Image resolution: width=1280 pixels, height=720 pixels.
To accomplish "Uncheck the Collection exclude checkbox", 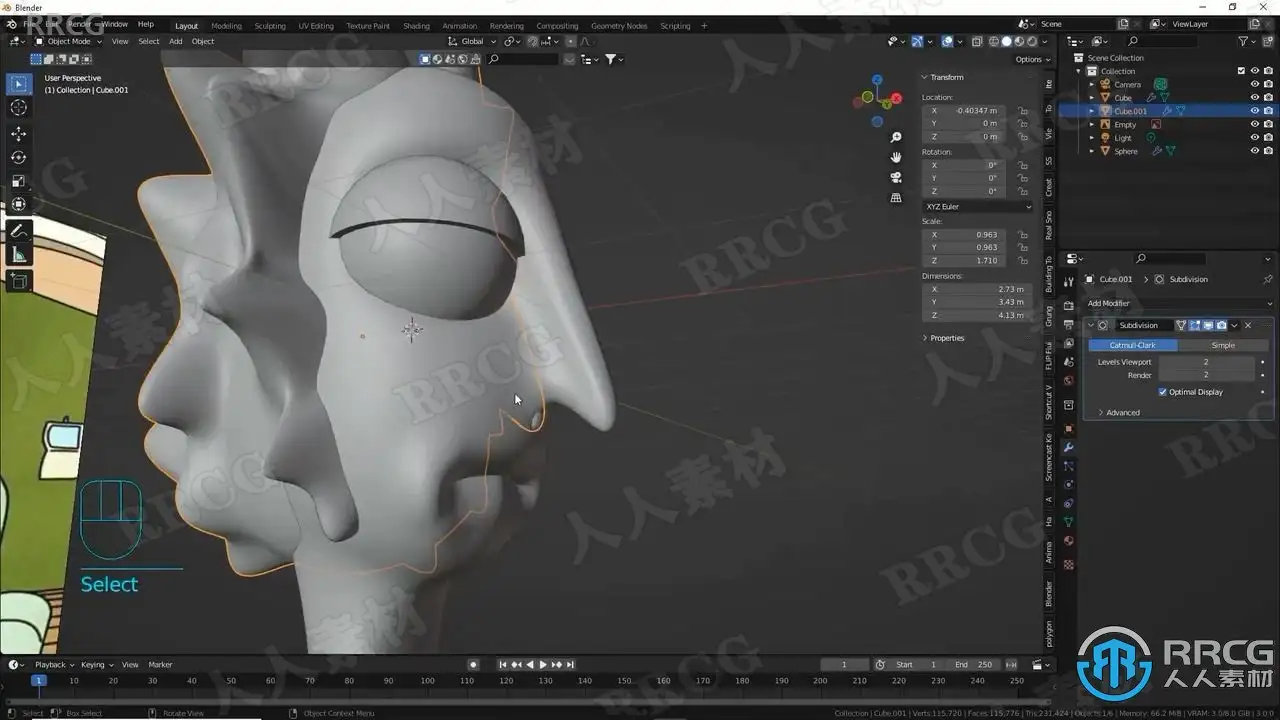I will [x=1241, y=71].
